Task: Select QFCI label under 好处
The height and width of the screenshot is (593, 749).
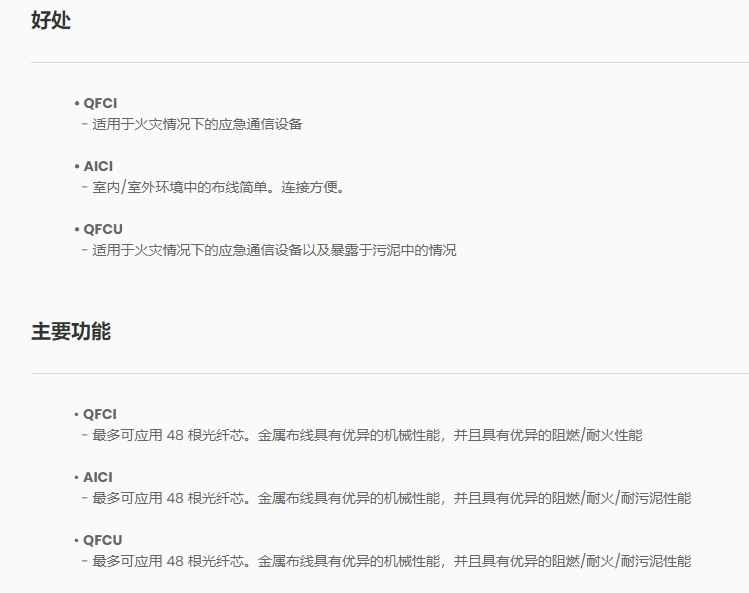Action: [100, 103]
